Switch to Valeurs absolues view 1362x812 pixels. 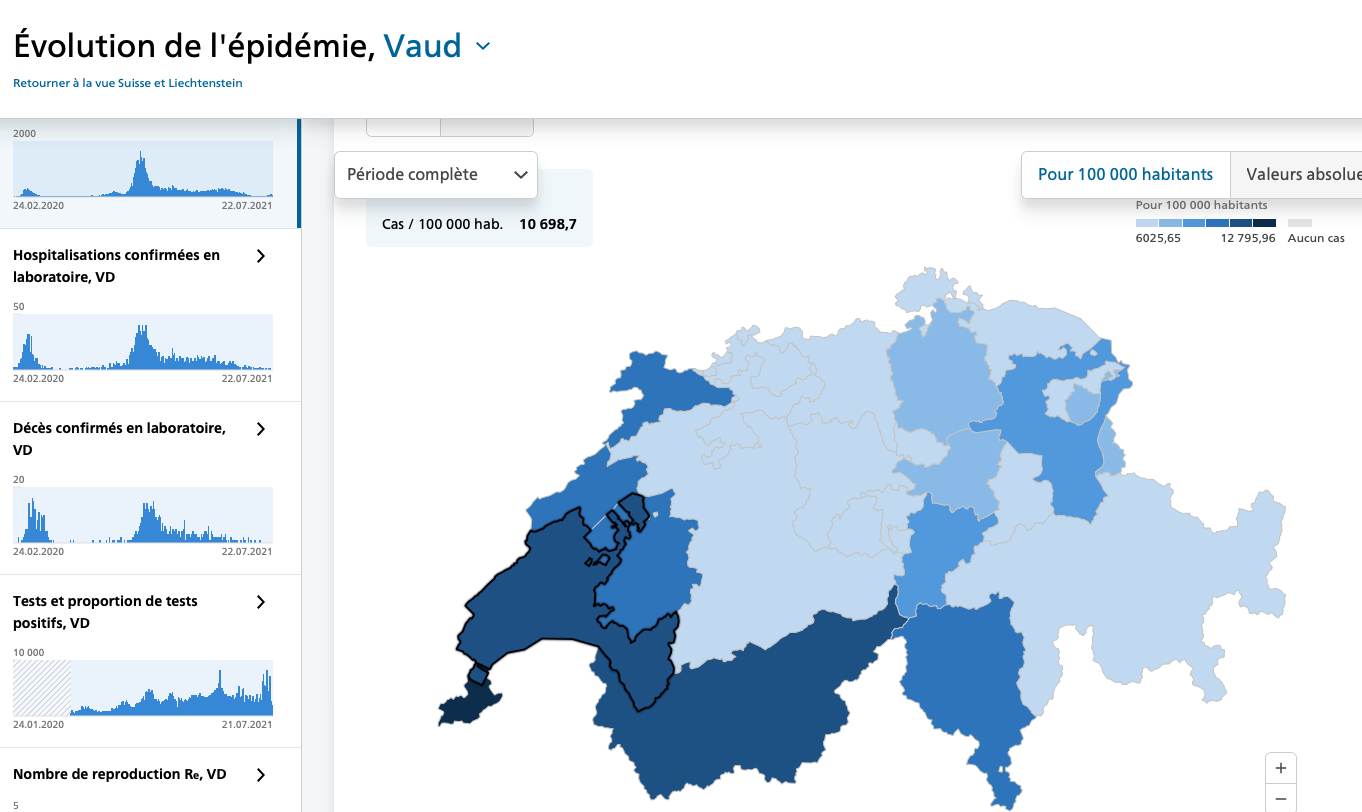click(1302, 175)
